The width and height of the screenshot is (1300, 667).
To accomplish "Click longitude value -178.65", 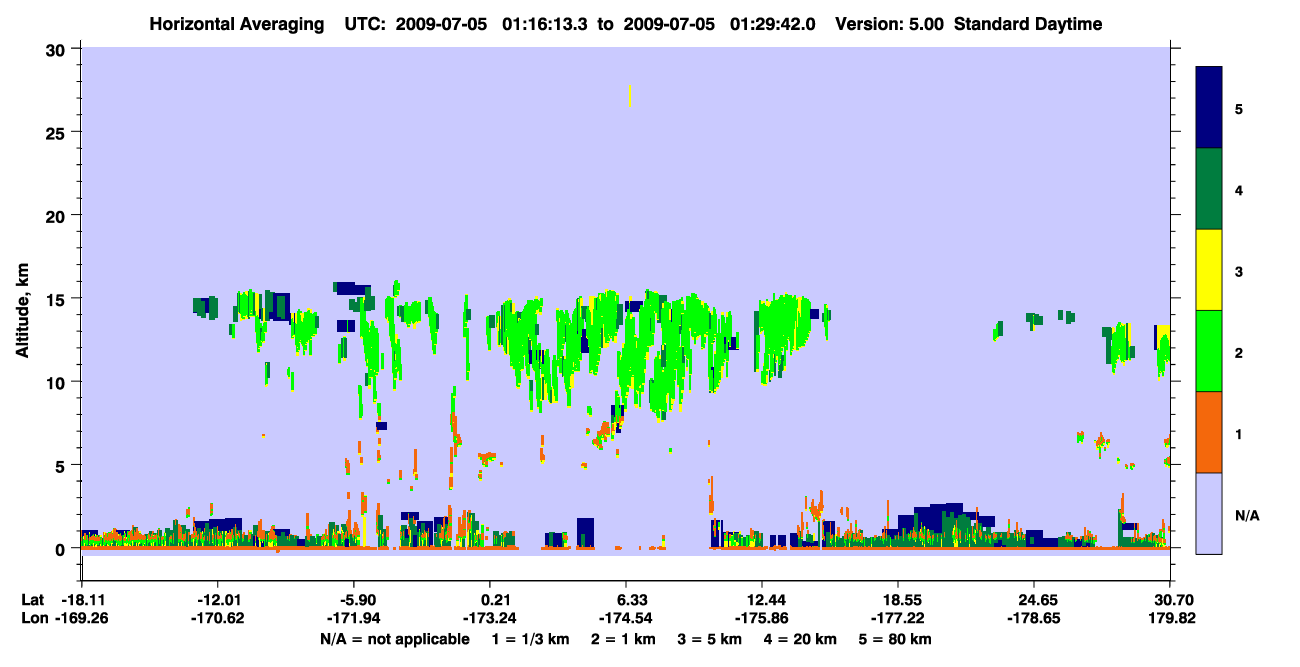I will [x=1034, y=619].
